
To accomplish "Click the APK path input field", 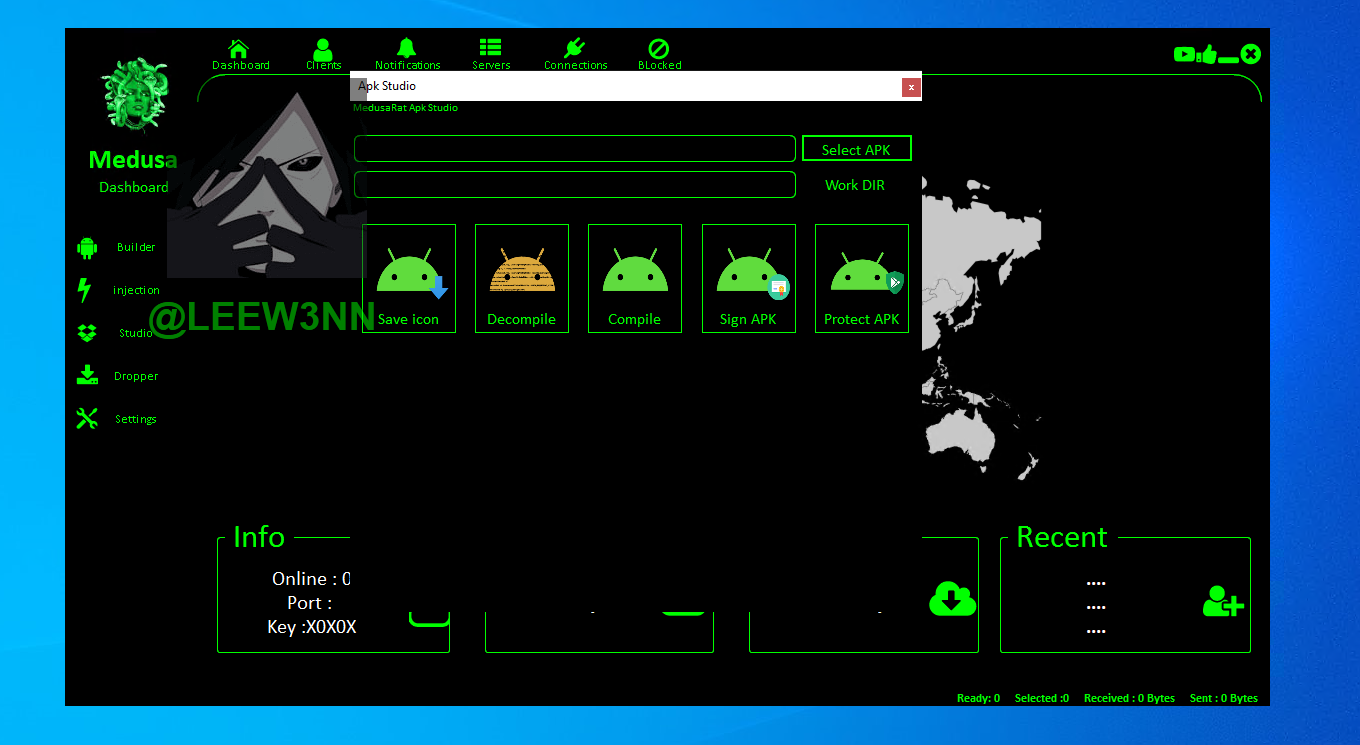I will 574,149.
